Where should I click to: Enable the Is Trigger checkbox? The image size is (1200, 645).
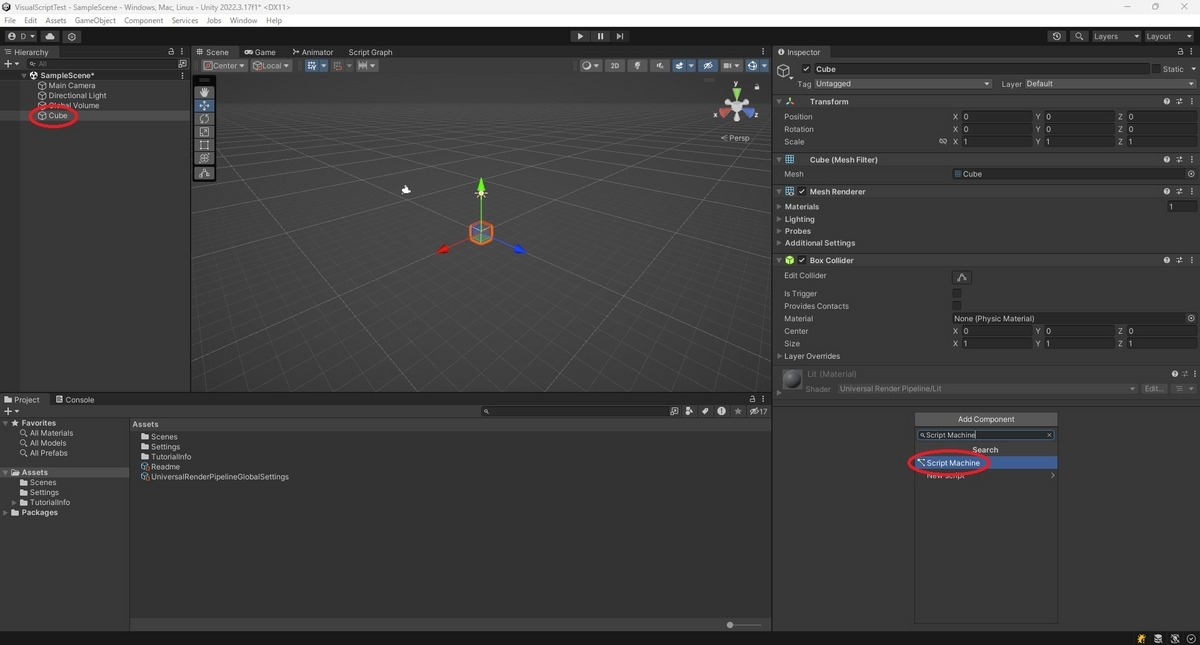[x=957, y=294]
